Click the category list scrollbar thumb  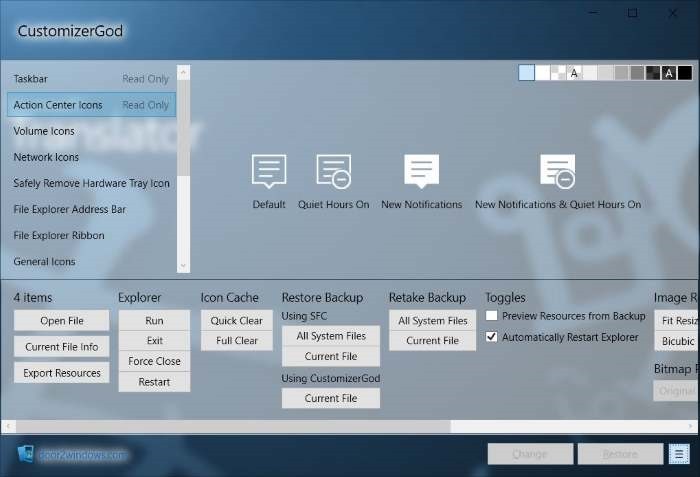tap(183, 128)
